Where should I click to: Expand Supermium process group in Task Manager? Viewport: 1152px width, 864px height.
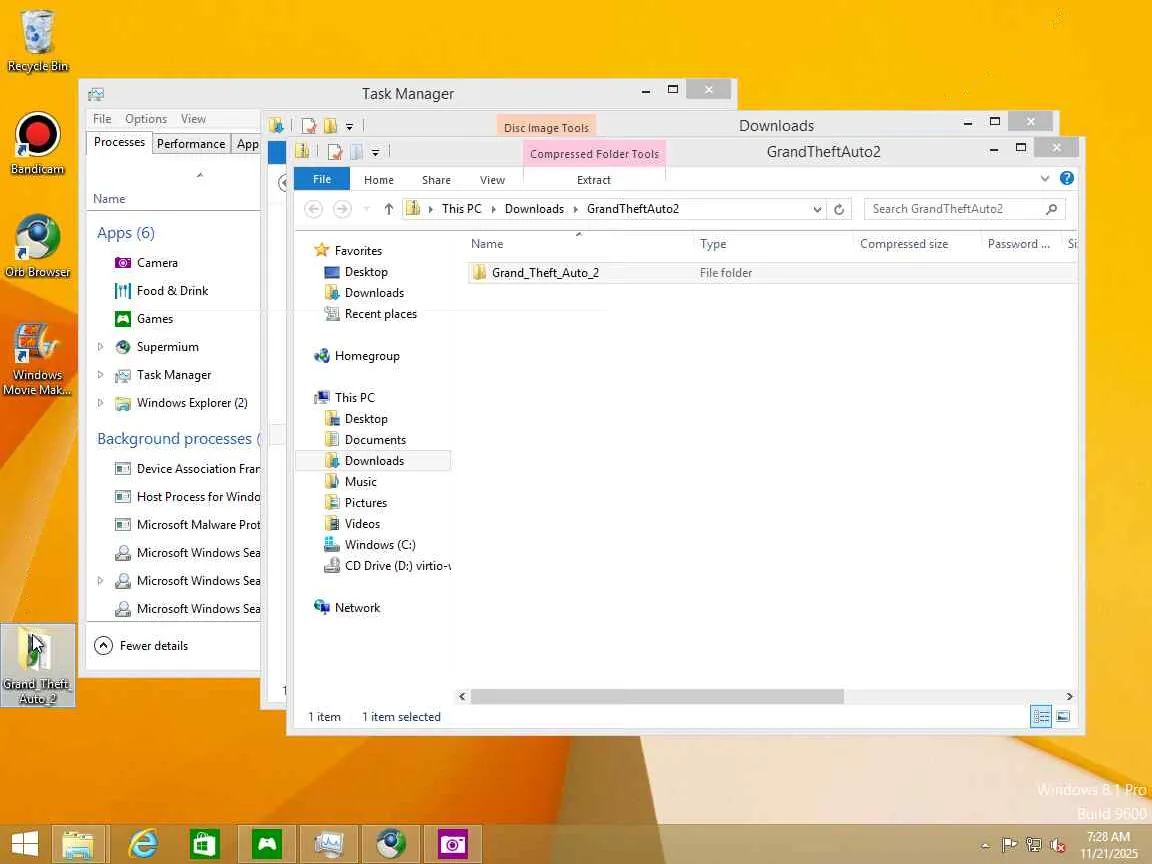point(101,347)
